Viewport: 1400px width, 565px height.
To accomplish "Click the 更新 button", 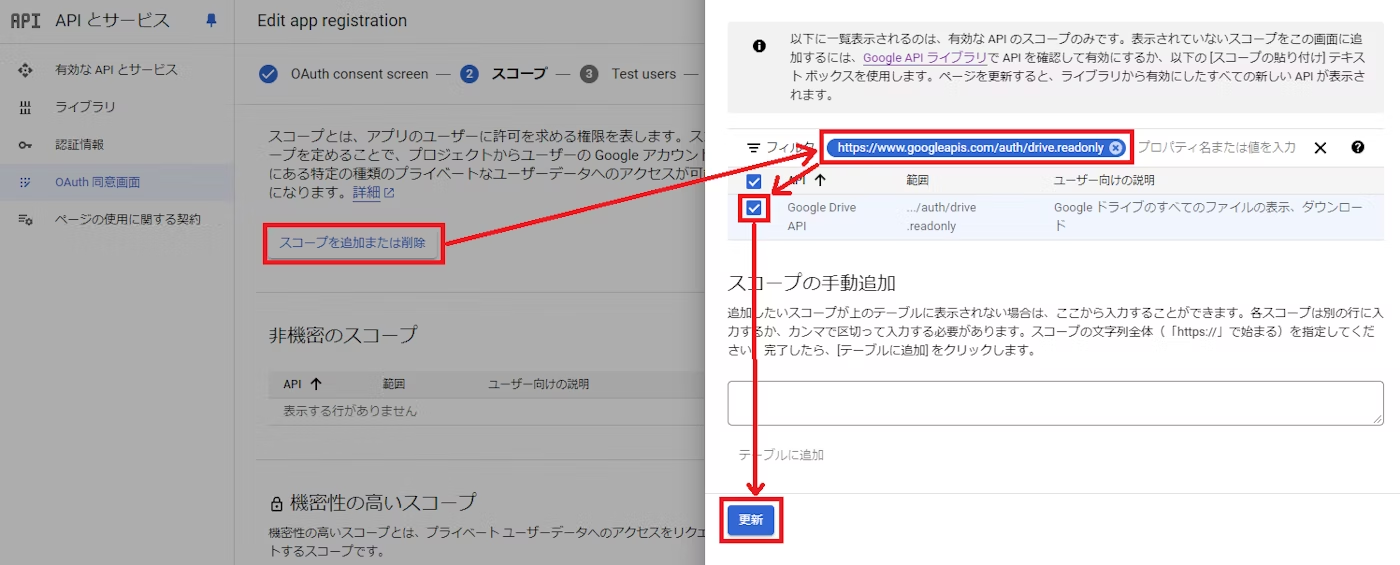I will click(751, 520).
